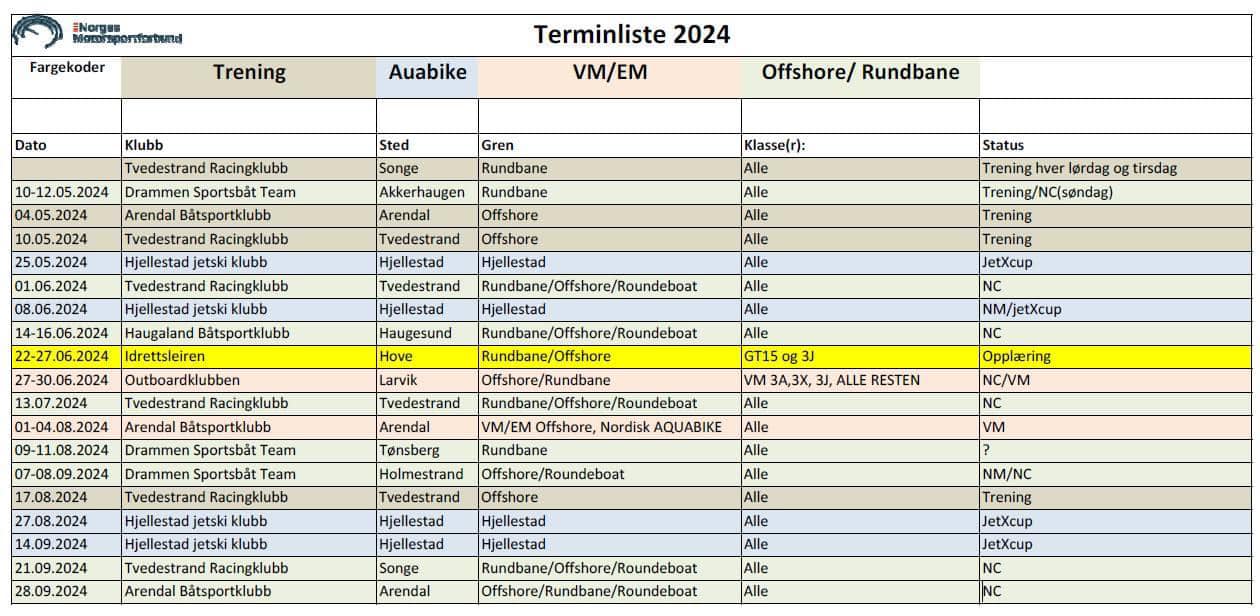Select 'VM 3A,3X, 3J, ALLE RESTEN' cell
Image resolution: width=1260 pixels, height=616 pixels.
(x=860, y=380)
